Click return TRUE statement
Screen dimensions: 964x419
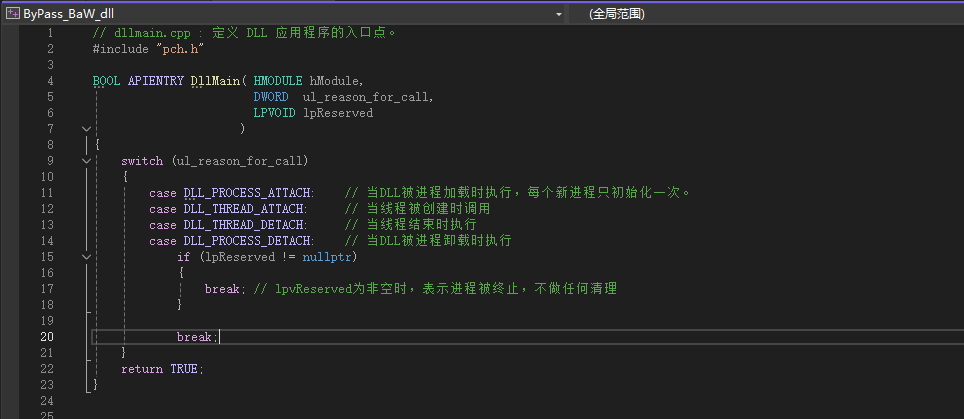tap(162, 368)
